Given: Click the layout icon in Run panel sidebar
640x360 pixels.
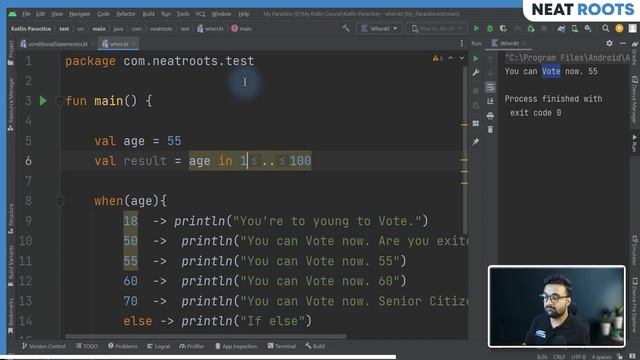Looking at the screenshot, I should point(476,123).
